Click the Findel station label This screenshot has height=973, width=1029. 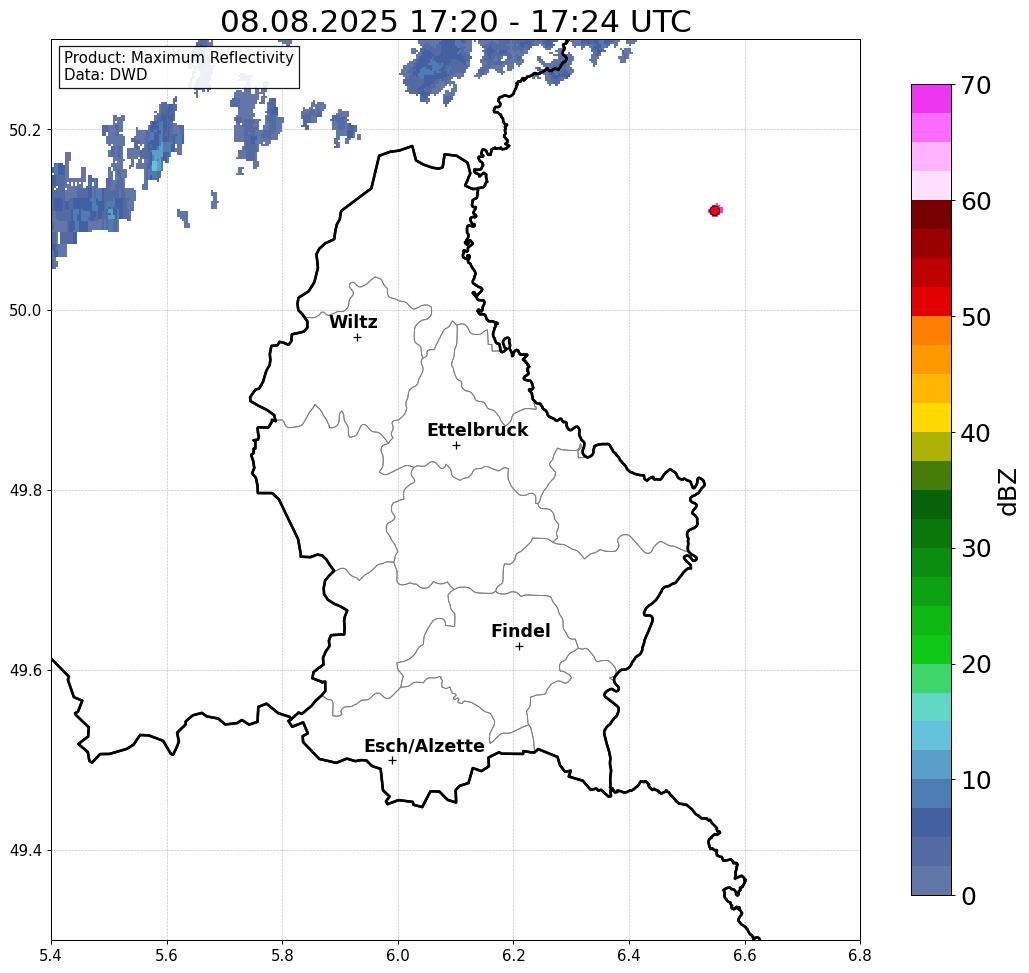pyautogui.click(x=520, y=631)
